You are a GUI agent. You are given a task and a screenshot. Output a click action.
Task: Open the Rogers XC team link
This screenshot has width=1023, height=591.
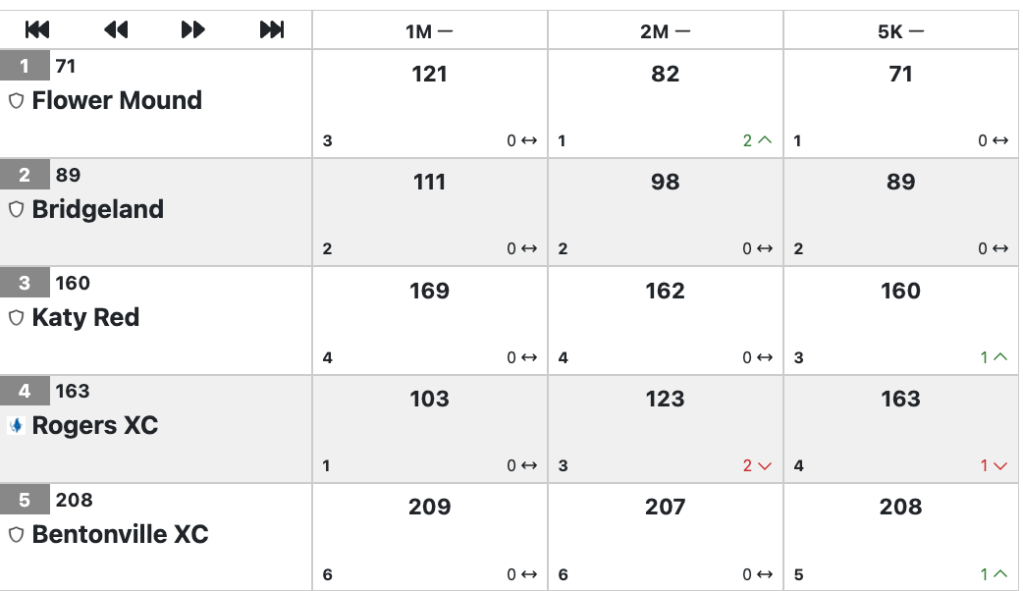point(95,426)
